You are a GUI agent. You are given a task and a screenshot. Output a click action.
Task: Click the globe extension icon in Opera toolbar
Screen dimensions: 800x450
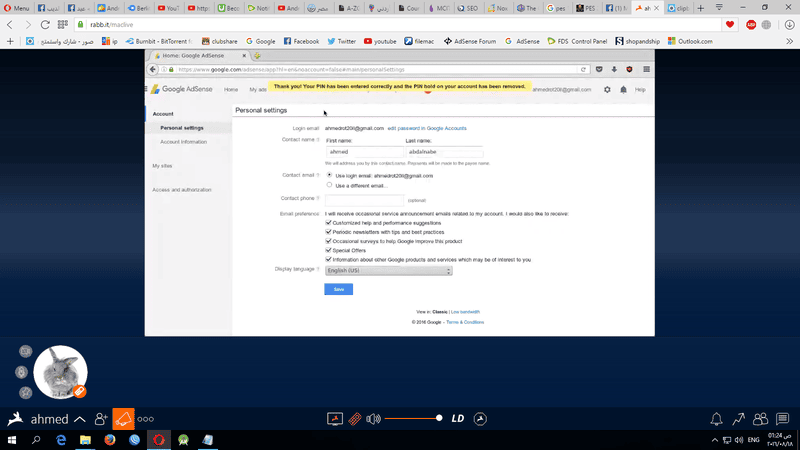[766, 24]
